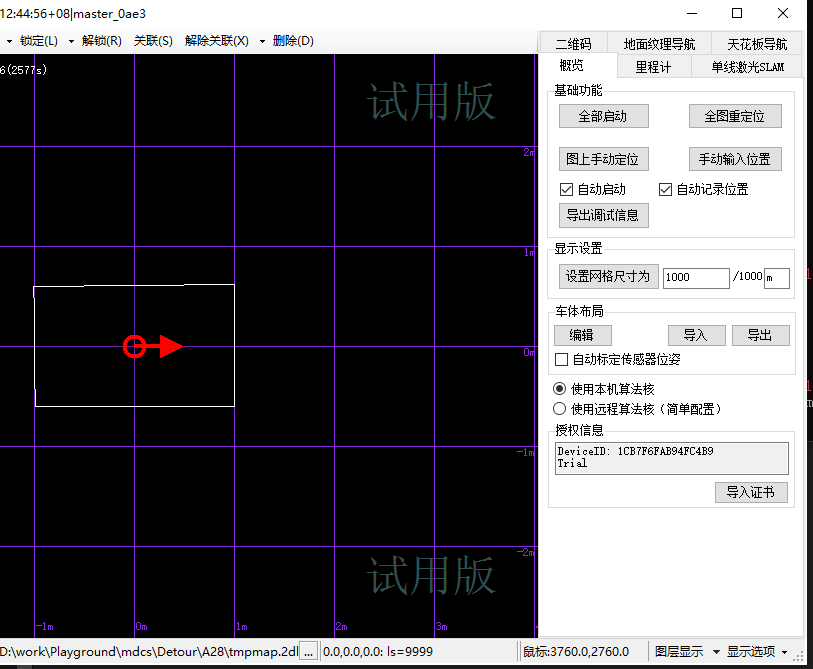The height and width of the screenshot is (669, 813).
Task: Click the browse '...' button beside map path
Action: tap(309, 651)
